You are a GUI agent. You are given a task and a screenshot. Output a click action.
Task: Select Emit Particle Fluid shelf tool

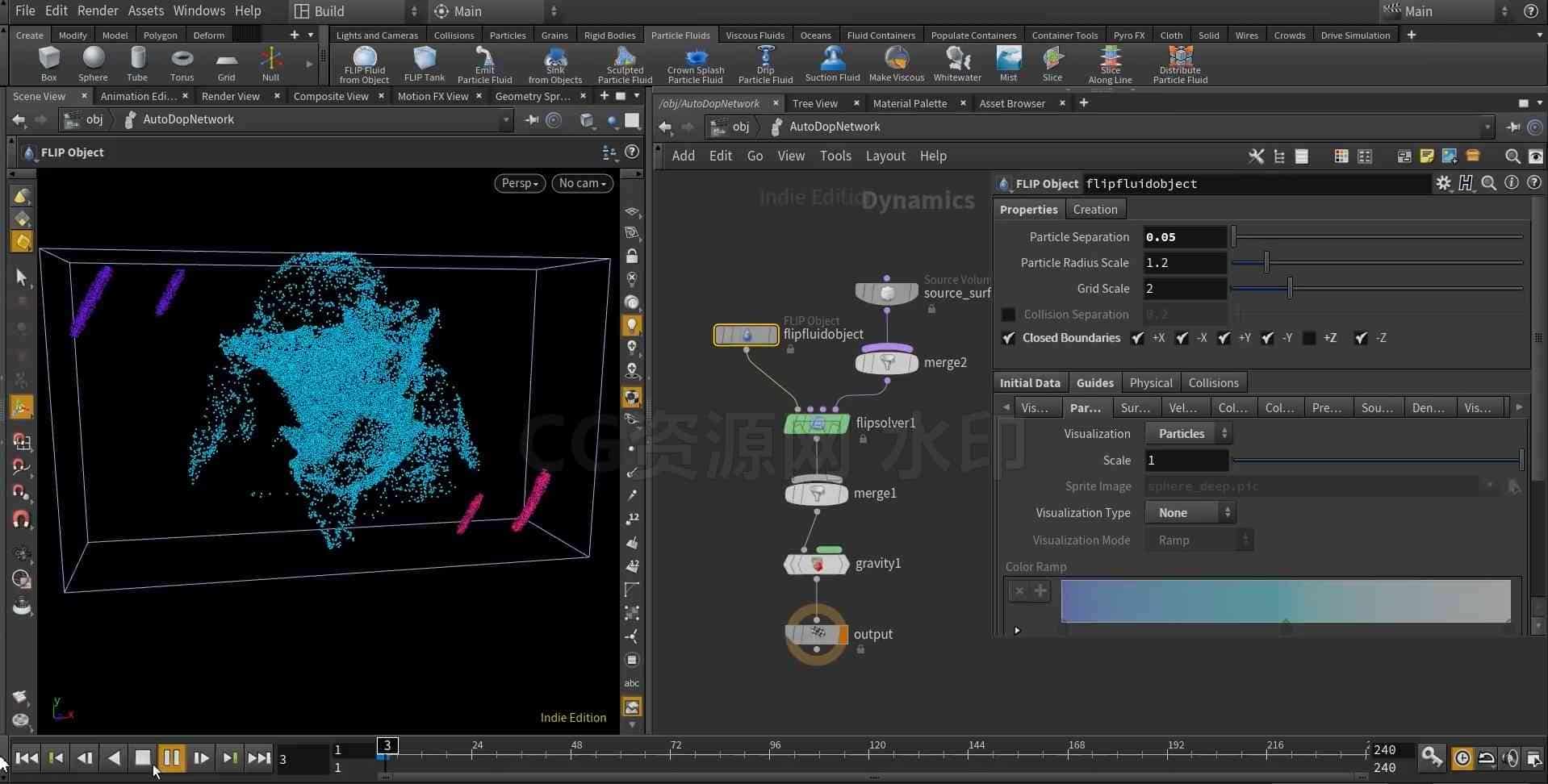pyautogui.click(x=484, y=65)
